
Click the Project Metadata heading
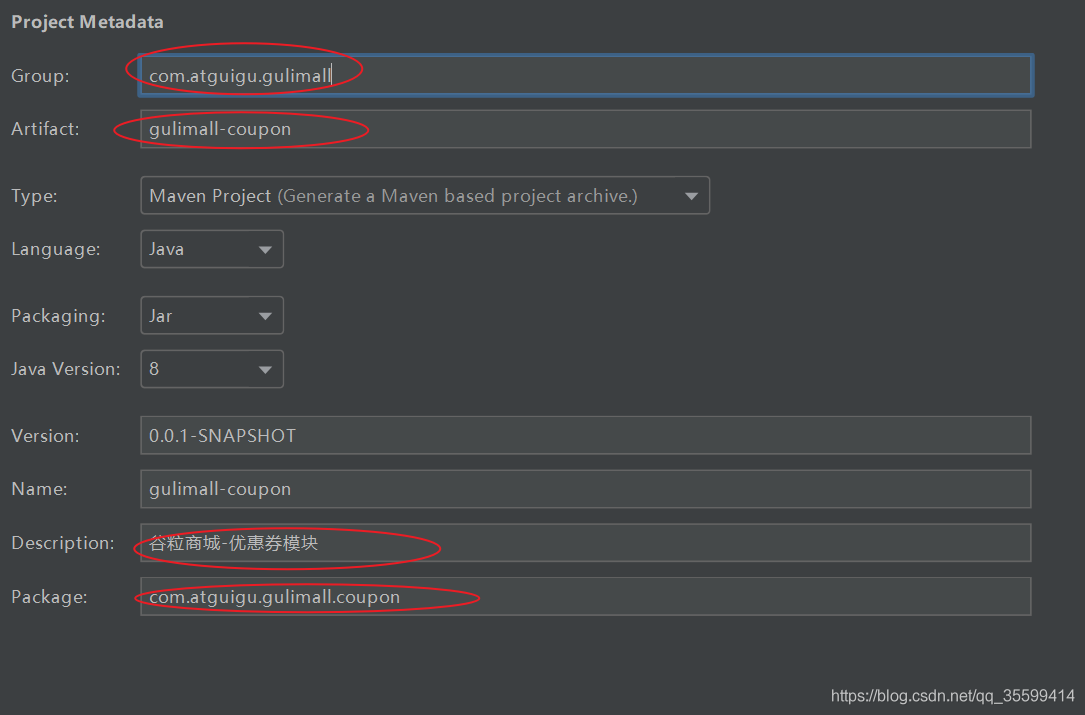(x=87, y=22)
